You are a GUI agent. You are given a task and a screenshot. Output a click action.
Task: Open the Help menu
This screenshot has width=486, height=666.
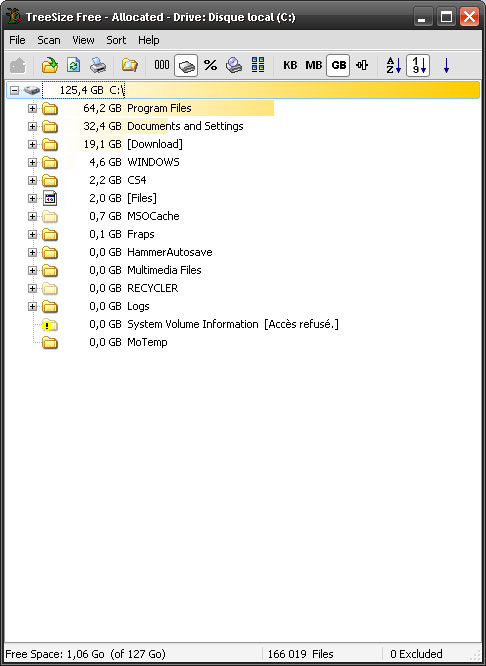coord(149,40)
